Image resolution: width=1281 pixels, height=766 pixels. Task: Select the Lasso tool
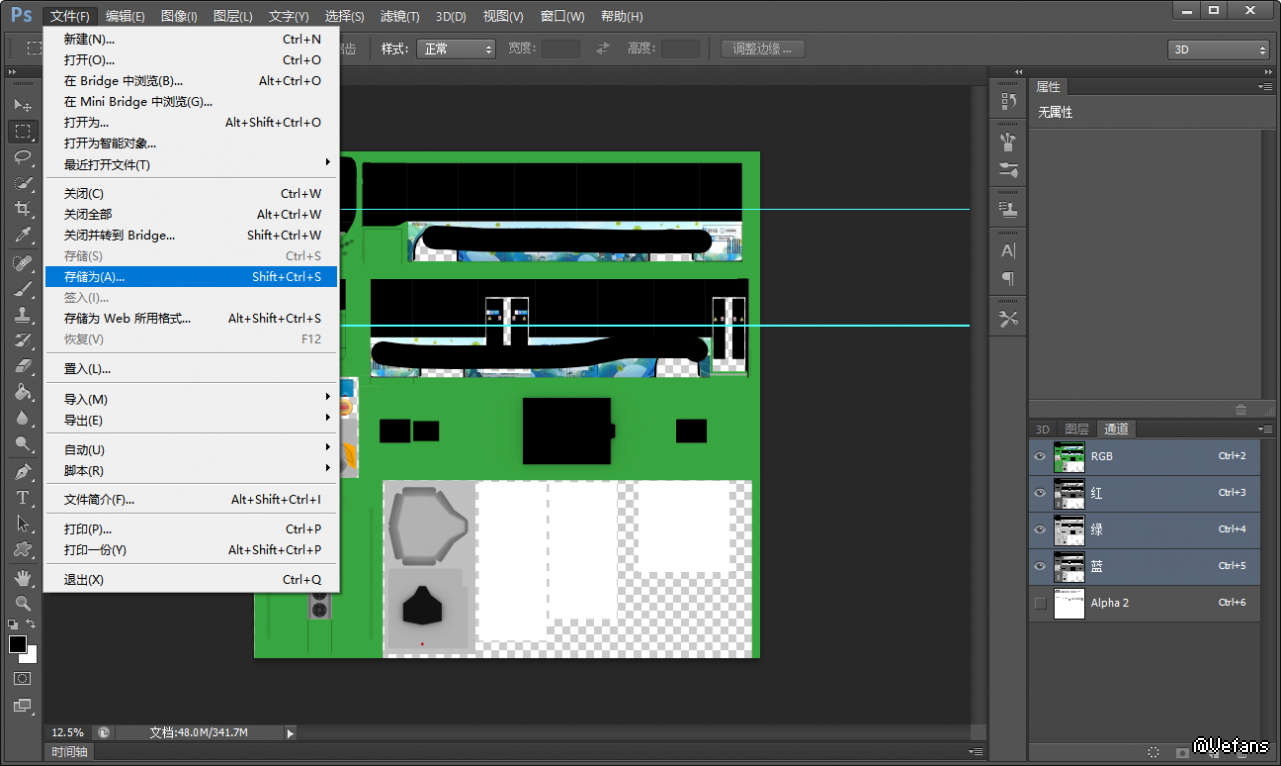coord(22,157)
